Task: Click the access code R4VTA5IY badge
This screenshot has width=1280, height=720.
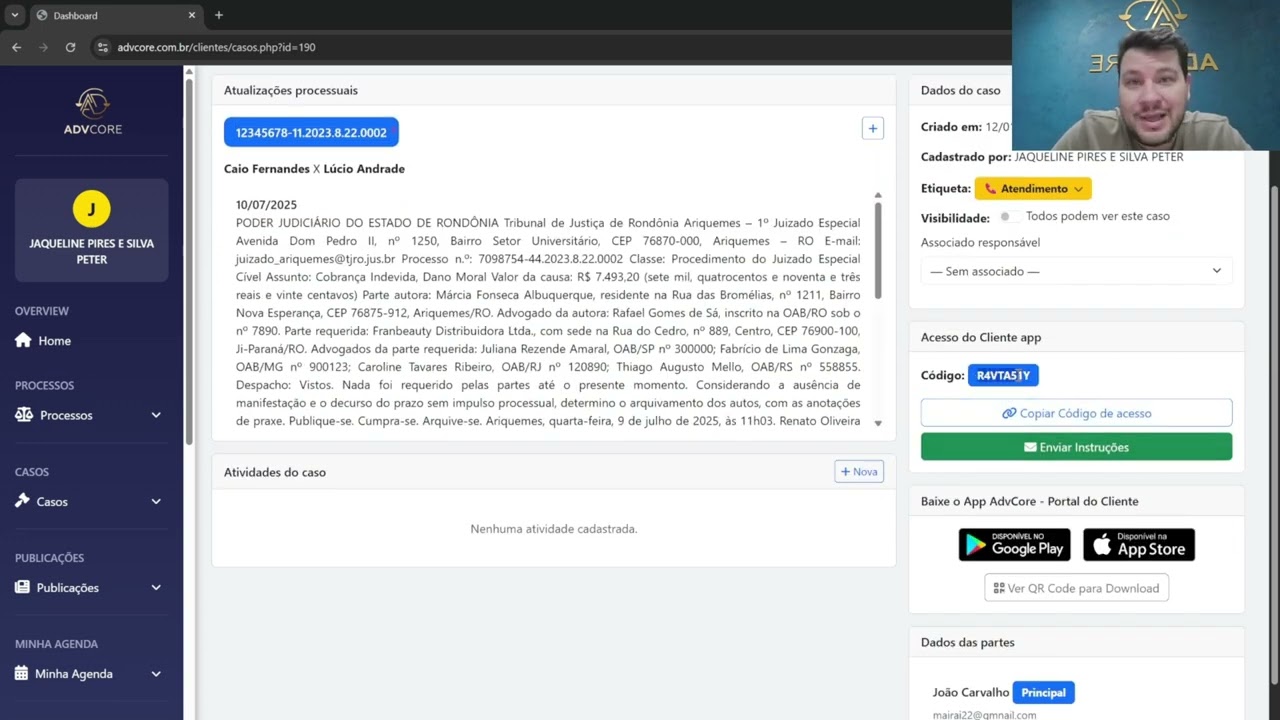Action: coord(1003,375)
